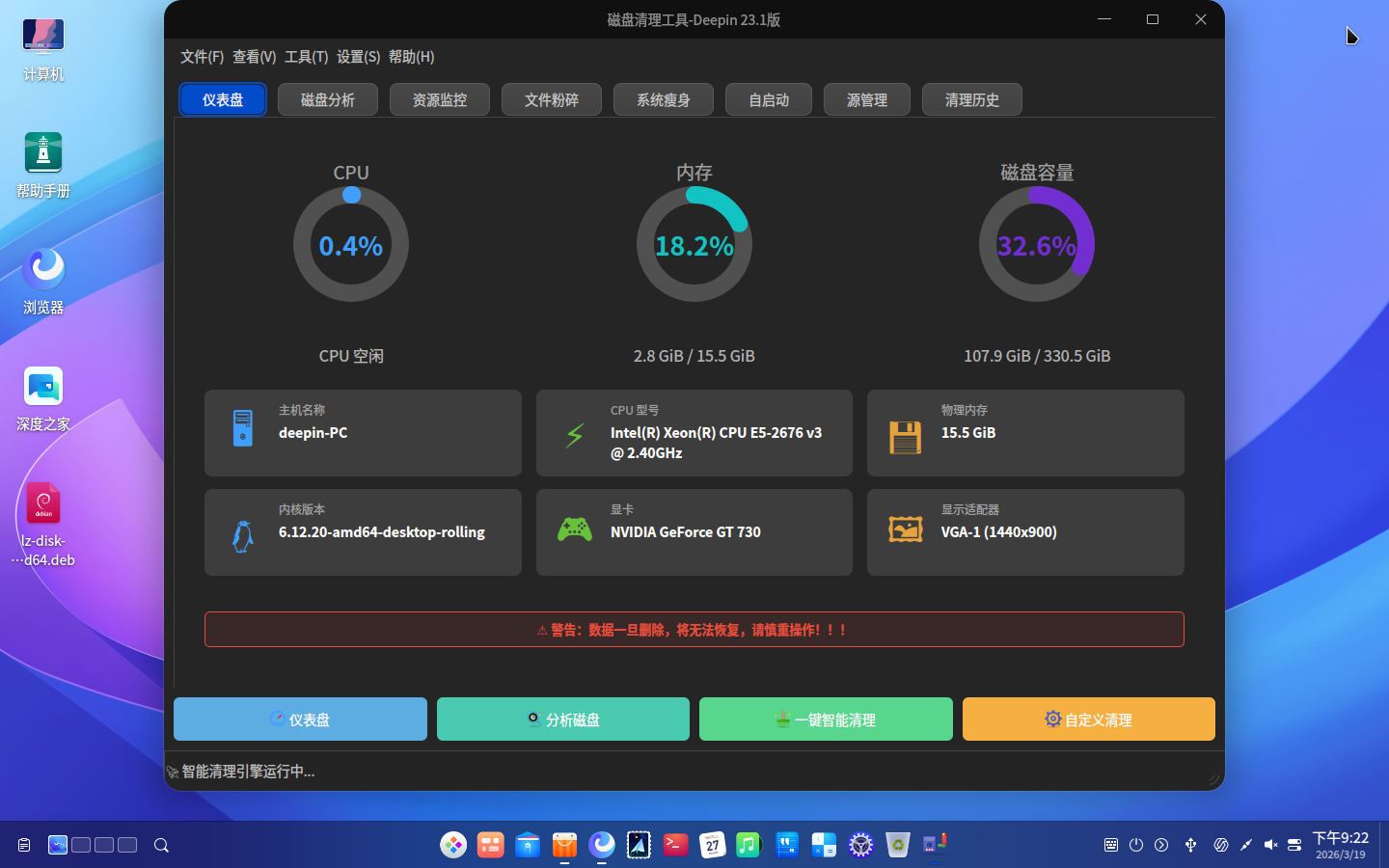
Task: Open the taskbar search magnifier
Action: 161,845
